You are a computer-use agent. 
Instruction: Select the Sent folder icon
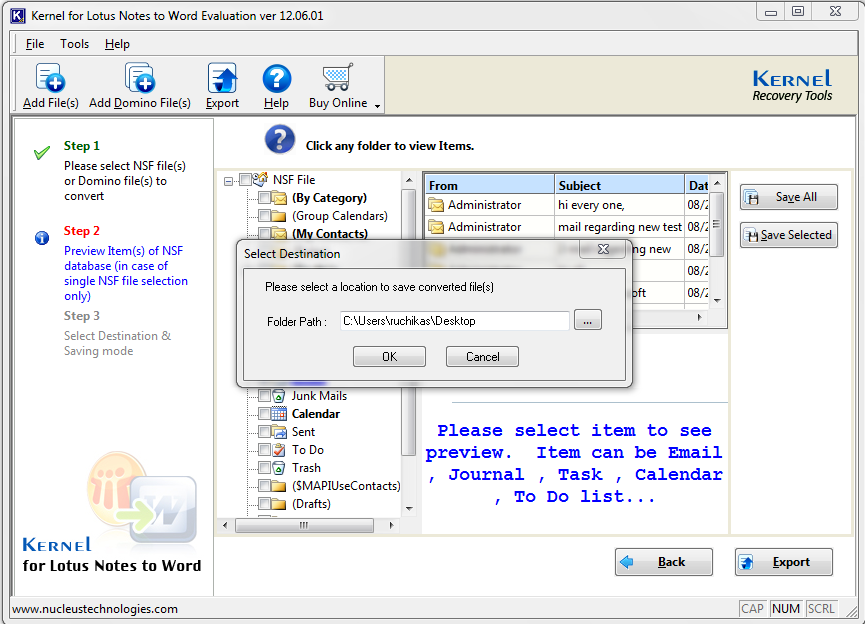click(x=279, y=432)
